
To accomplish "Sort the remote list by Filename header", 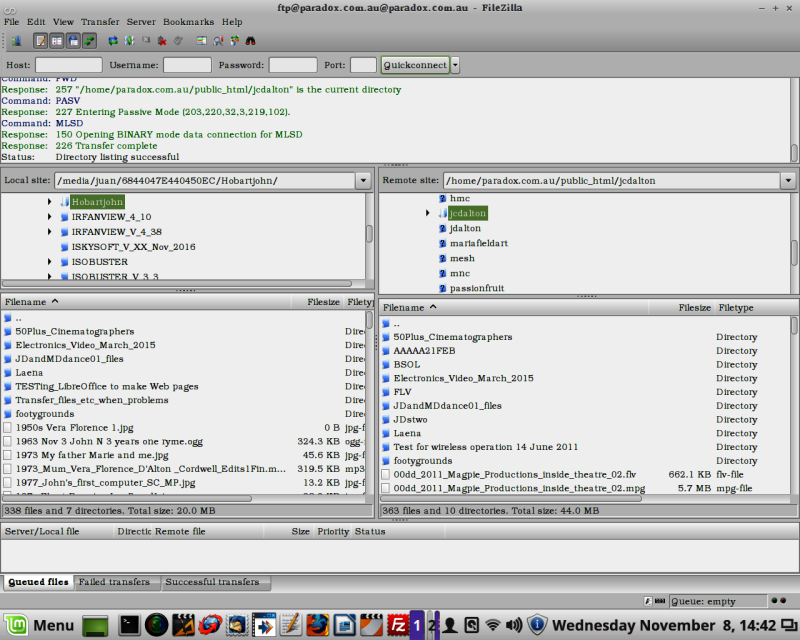I will pos(514,308).
